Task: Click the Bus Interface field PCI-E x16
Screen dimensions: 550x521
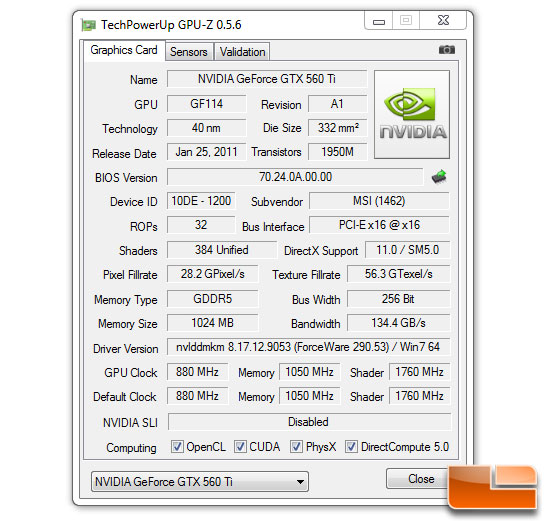Action: pos(379,225)
